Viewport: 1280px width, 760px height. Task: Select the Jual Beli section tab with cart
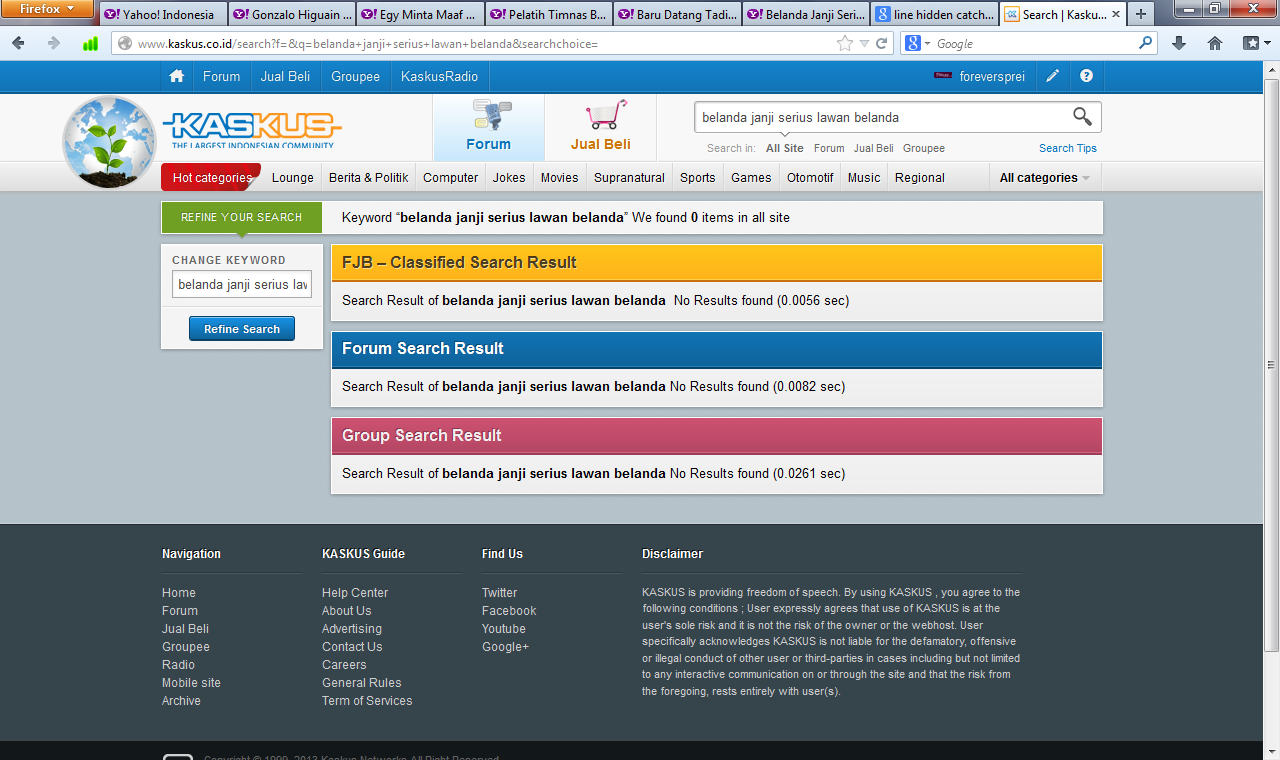coord(600,127)
